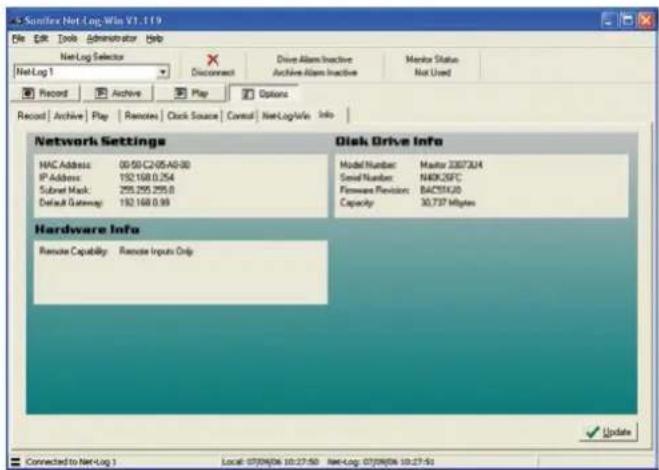Expand the Net-Log Selector dropdown arrow
This screenshot has width=659, height=470.
point(163,72)
